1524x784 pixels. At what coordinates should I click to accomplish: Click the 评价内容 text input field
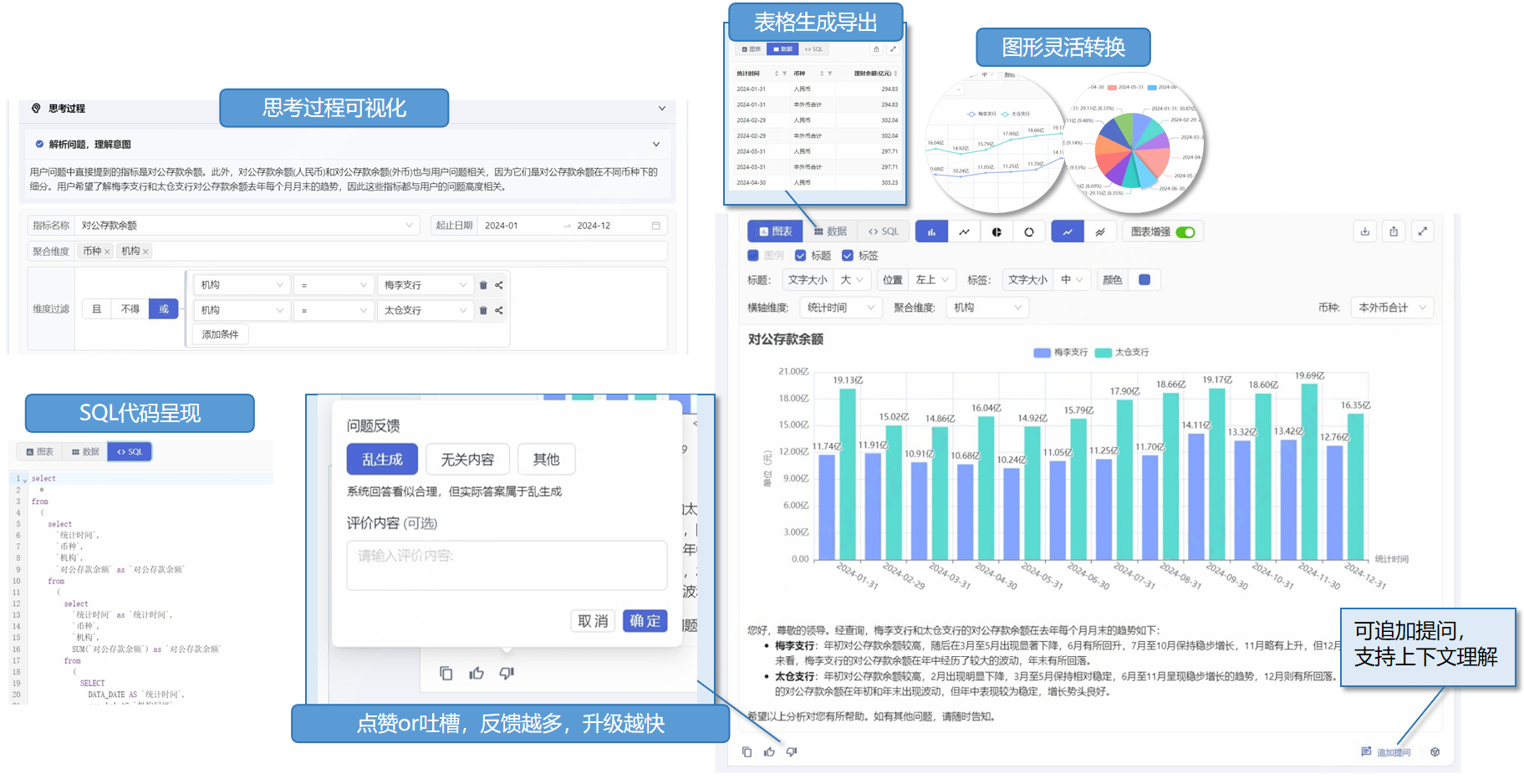click(507, 565)
